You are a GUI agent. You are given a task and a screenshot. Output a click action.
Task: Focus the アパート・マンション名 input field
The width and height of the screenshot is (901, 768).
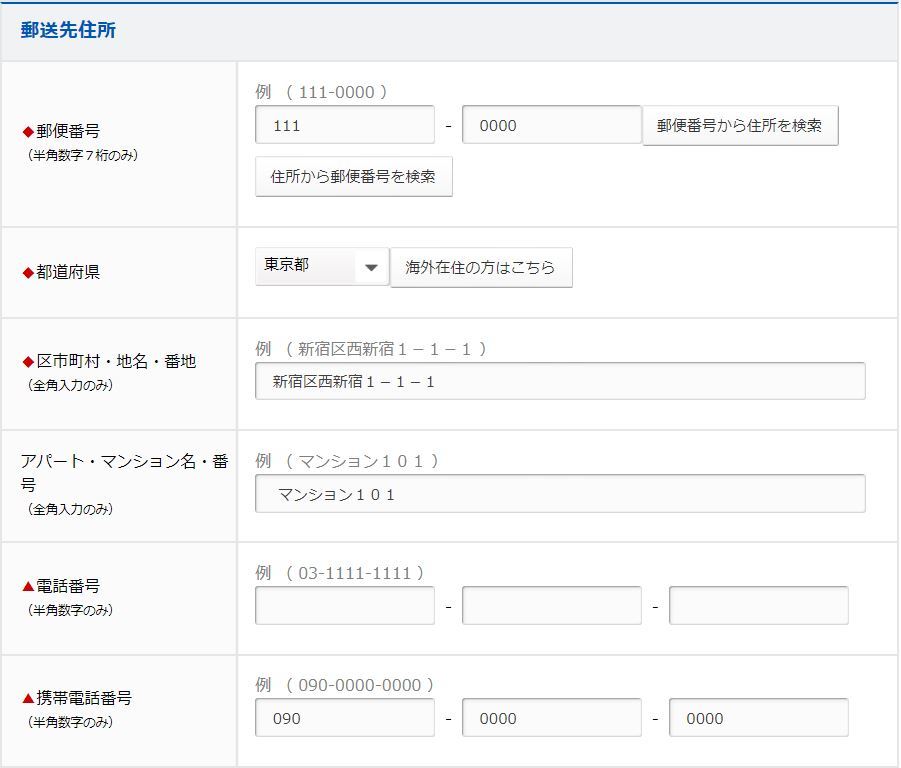click(560, 494)
